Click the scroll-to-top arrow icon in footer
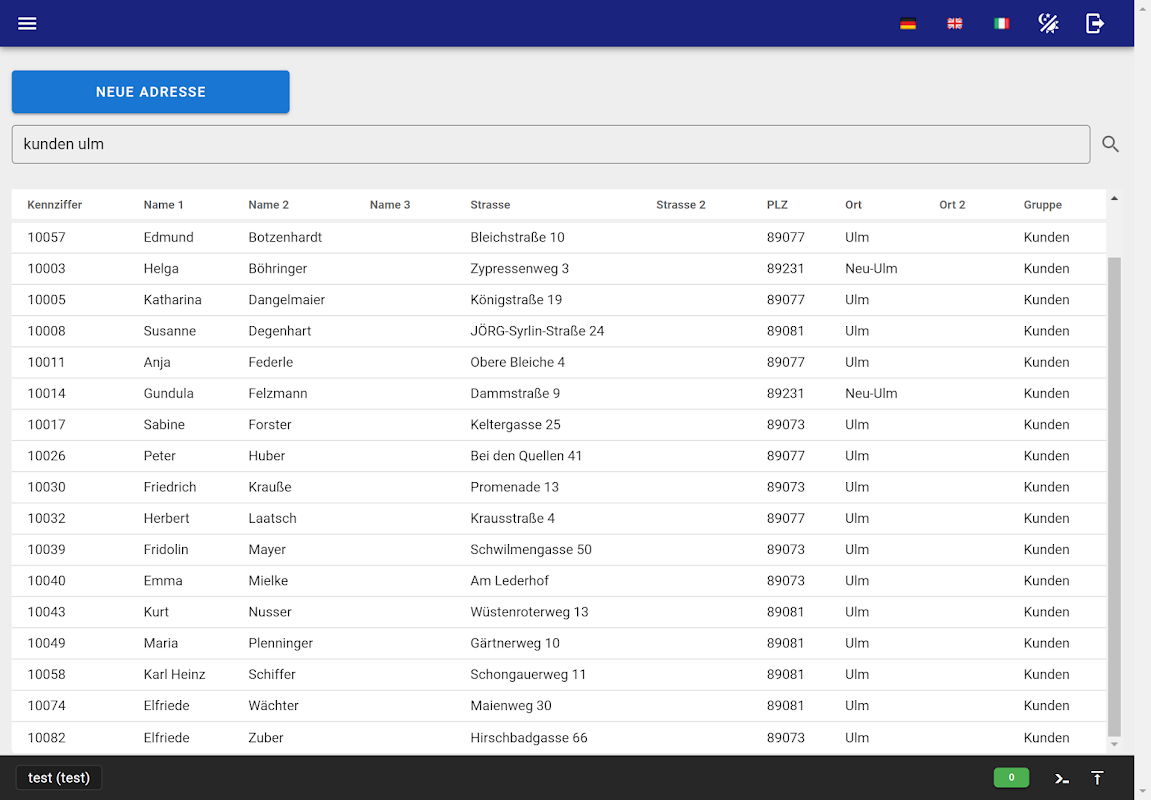 pos(1097,778)
